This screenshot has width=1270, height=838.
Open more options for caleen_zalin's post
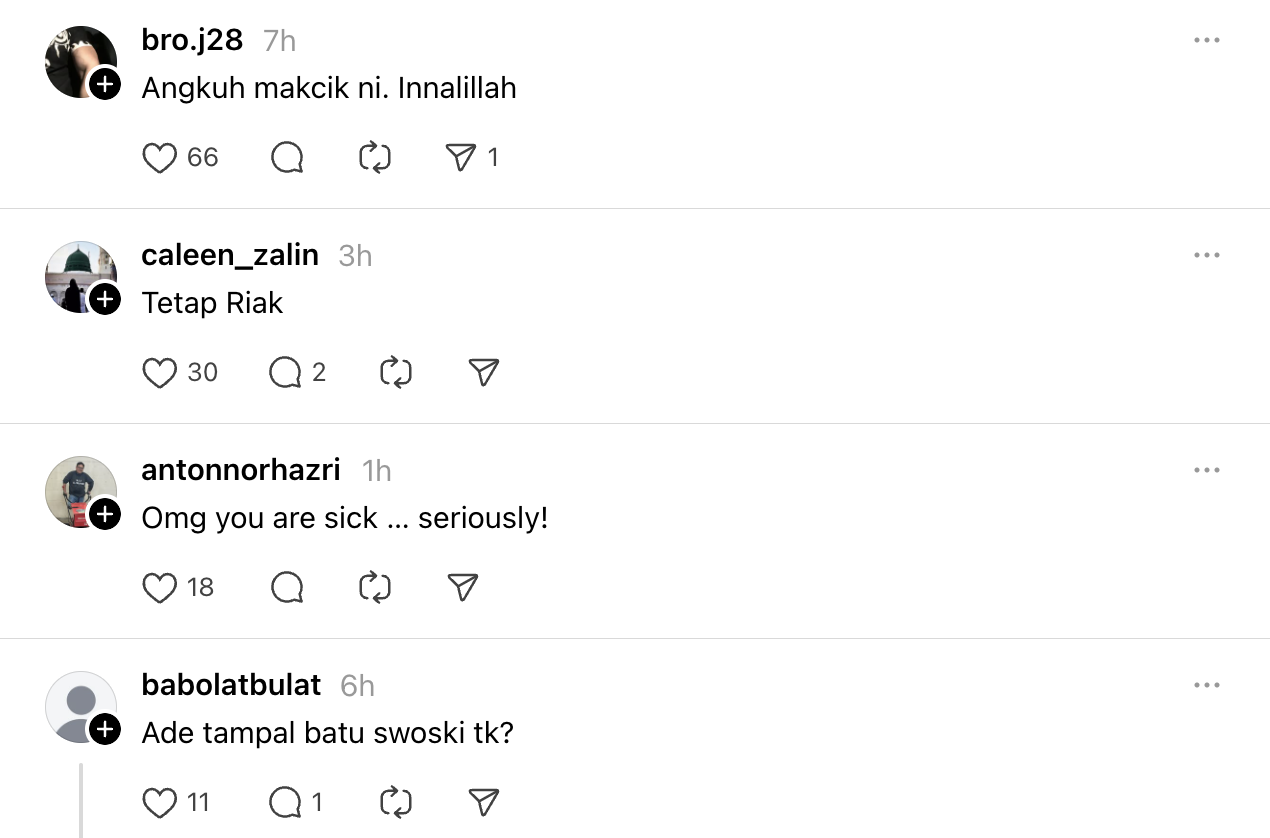1207,255
